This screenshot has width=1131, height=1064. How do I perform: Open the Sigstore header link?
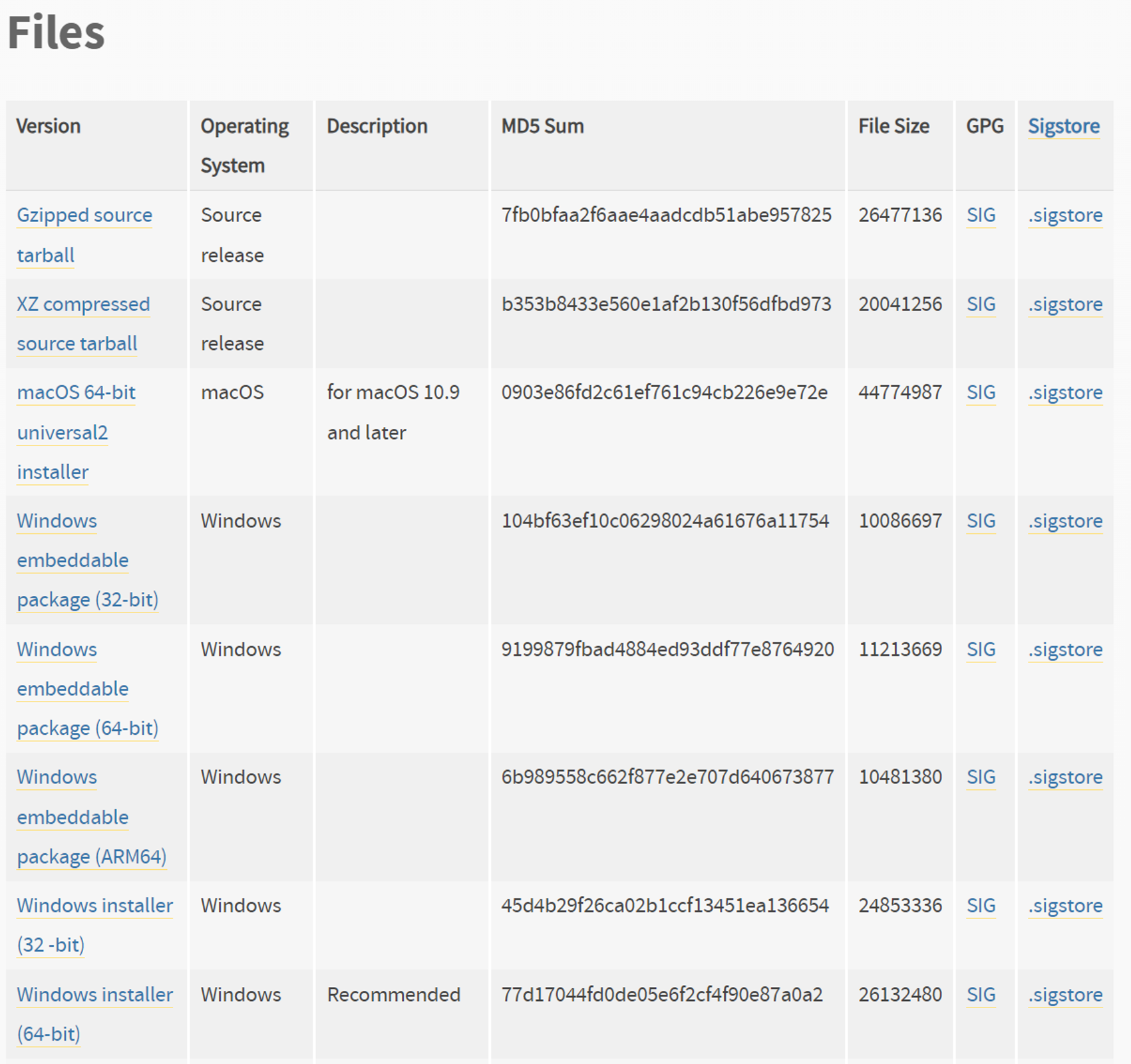click(1064, 126)
